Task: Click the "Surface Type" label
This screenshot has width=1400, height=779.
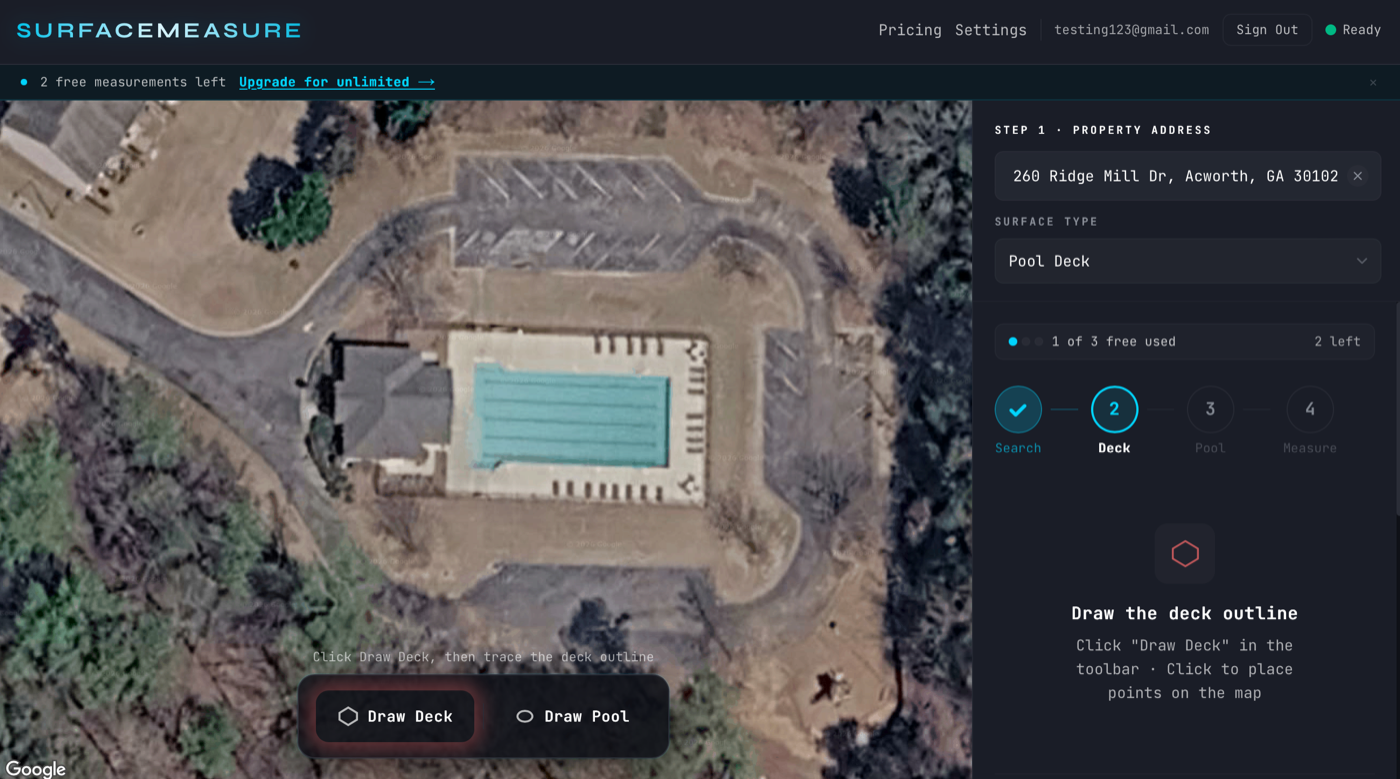Action: pos(1047,221)
